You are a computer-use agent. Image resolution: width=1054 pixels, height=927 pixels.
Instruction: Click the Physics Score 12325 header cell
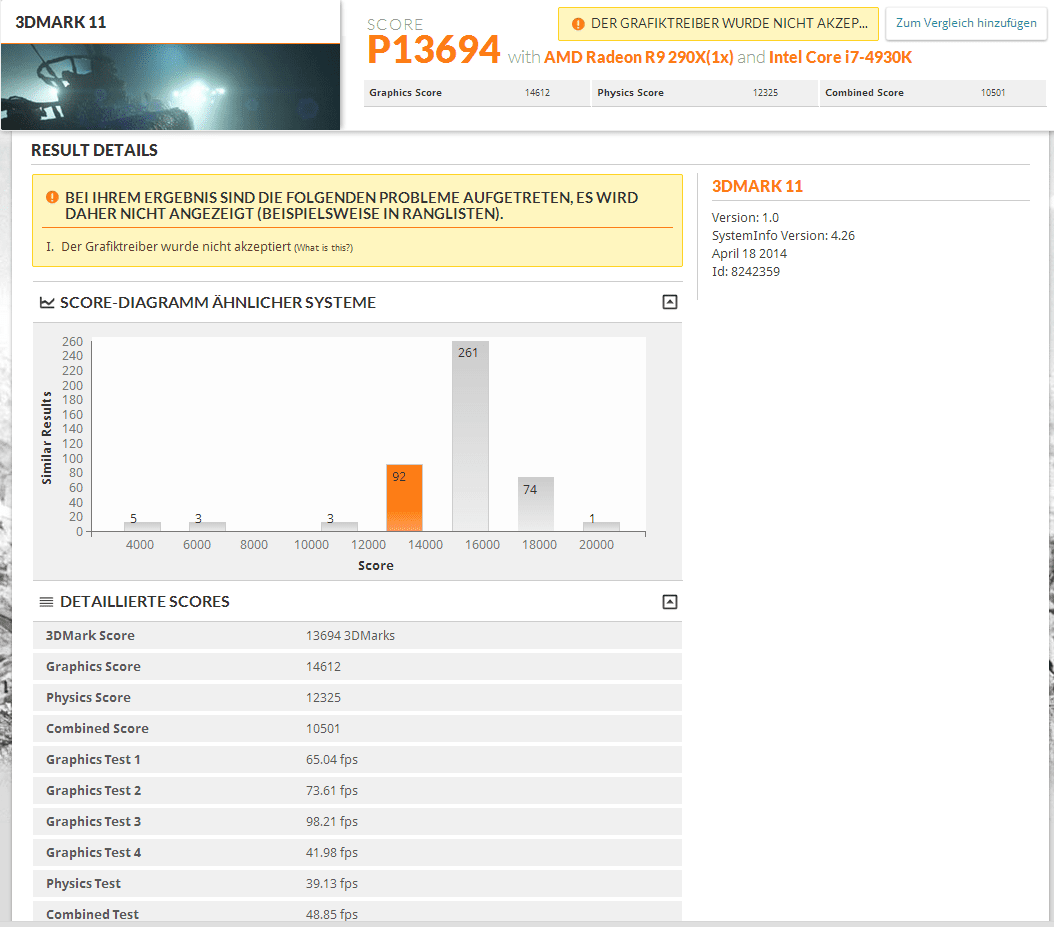[704, 93]
